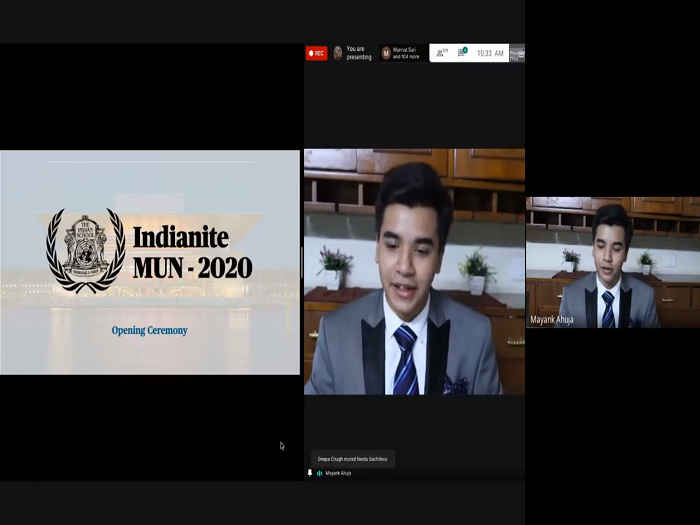The image size is (700, 525).
Task: Click Mayank Ahuja name on small tile
Action: pyautogui.click(x=552, y=320)
